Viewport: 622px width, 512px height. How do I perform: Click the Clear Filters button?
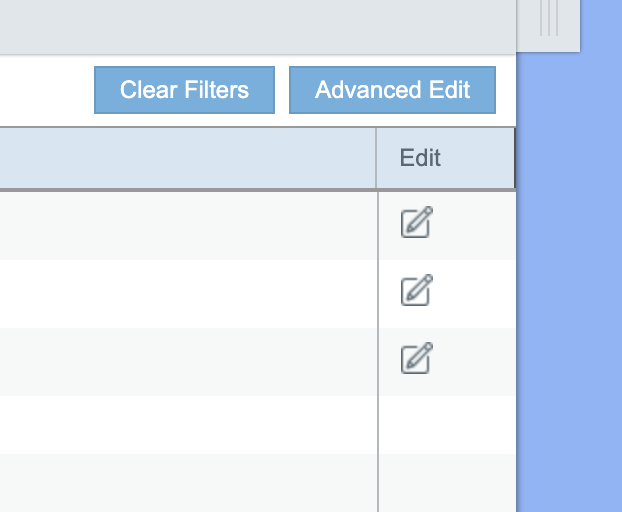click(184, 90)
